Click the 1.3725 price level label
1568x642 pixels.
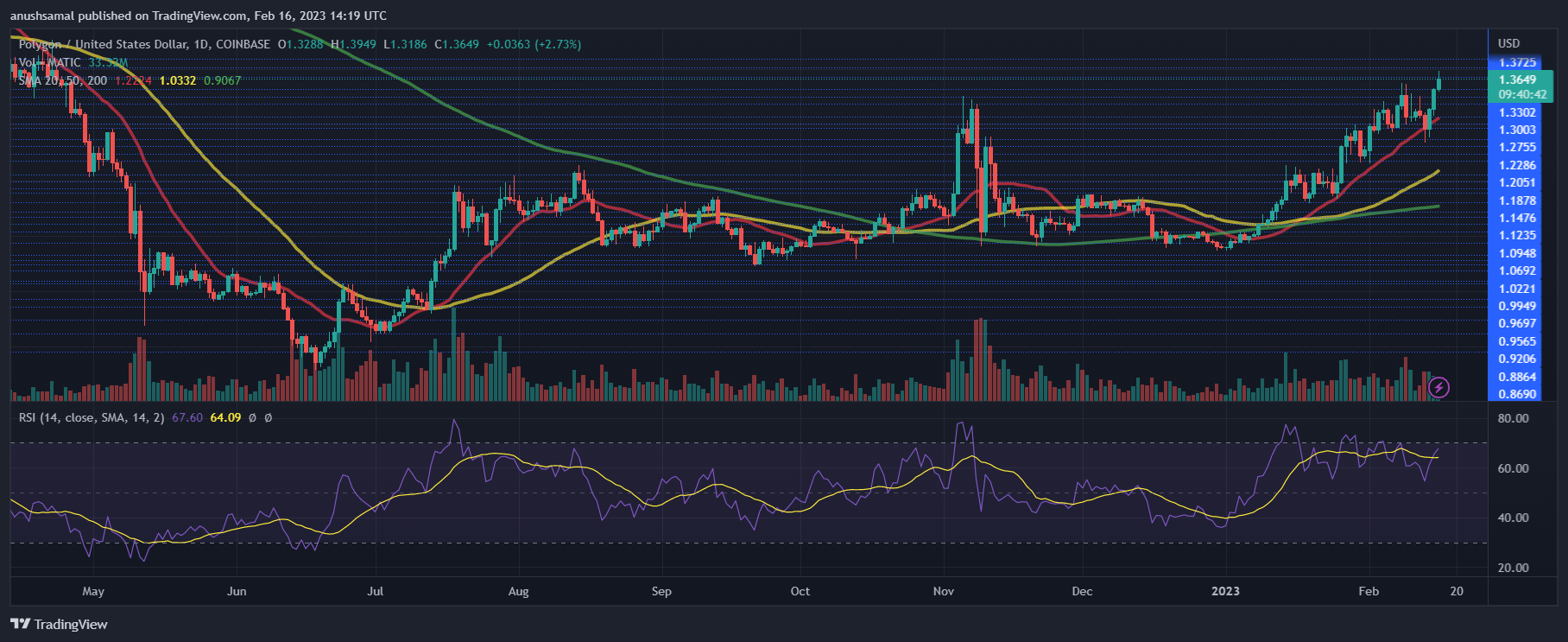pos(1517,62)
